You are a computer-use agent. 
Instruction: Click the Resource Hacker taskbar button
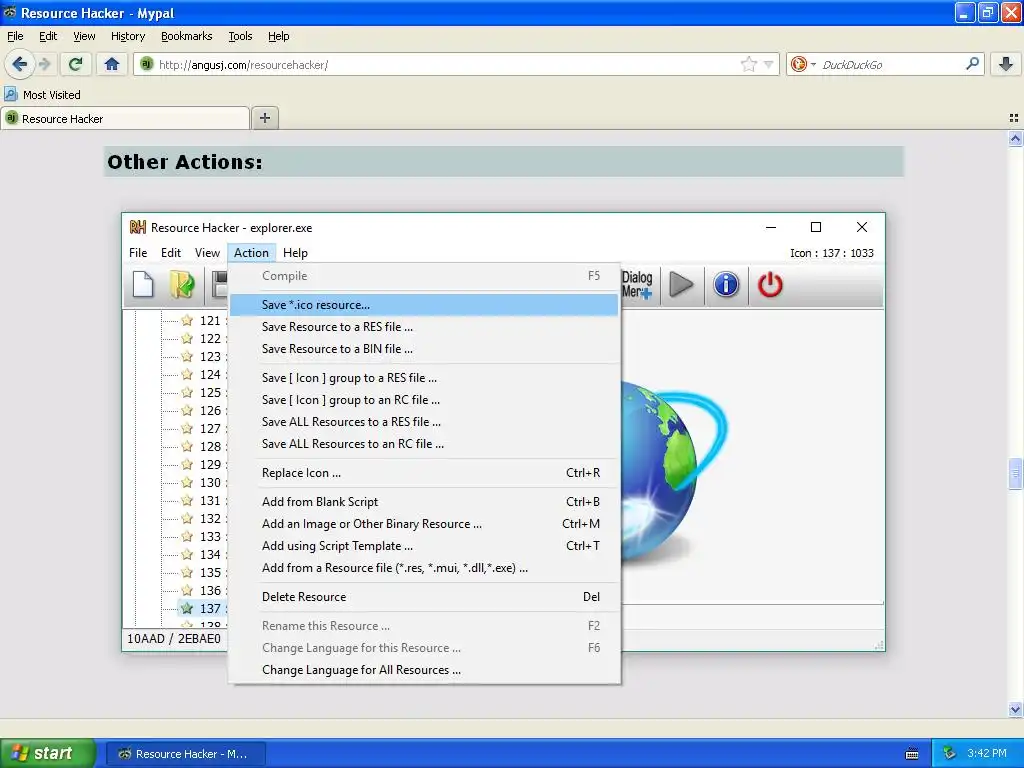(185, 754)
